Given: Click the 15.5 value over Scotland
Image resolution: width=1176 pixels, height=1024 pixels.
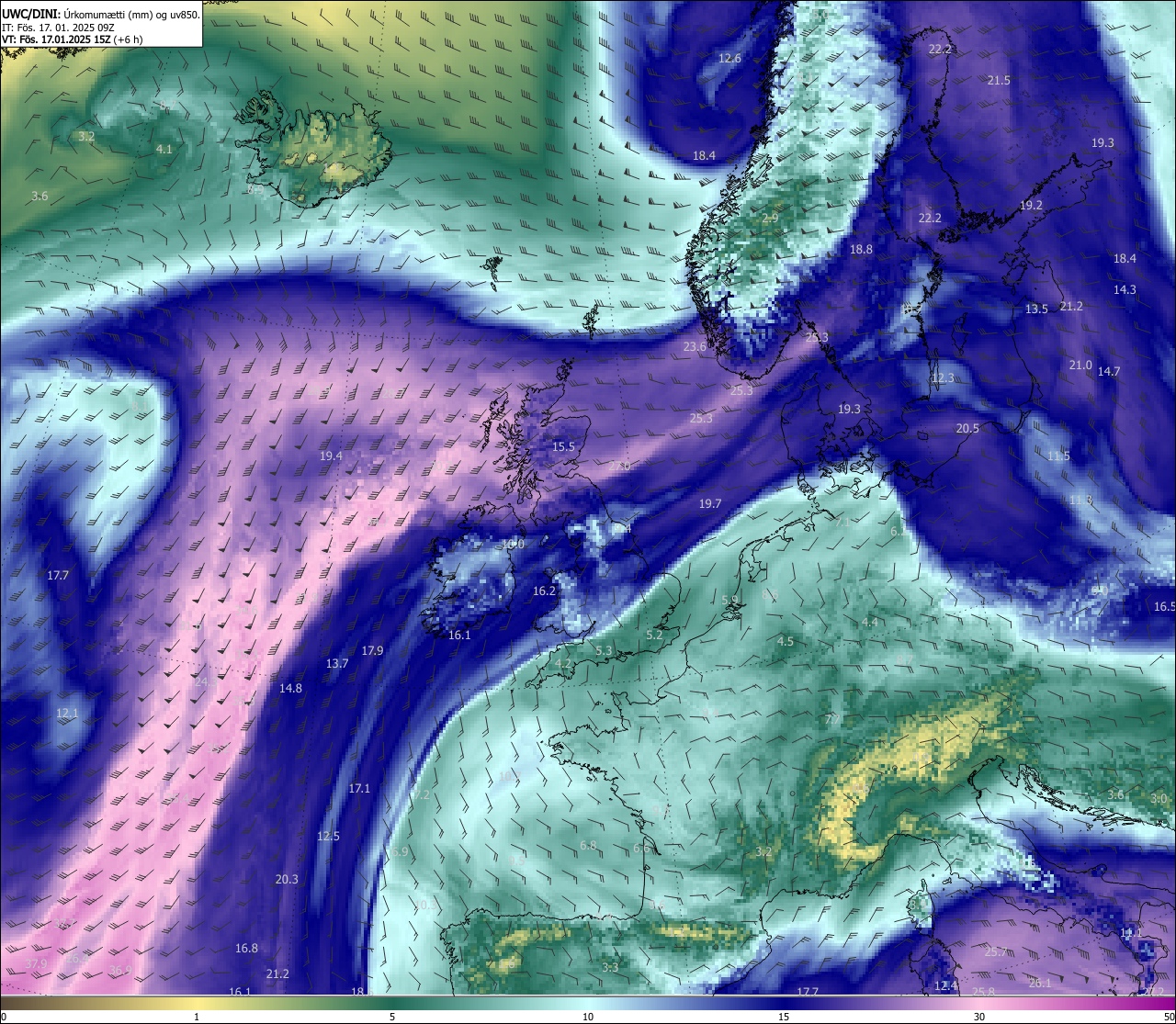Looking at the screenshot, I should [x=563, y=446].
